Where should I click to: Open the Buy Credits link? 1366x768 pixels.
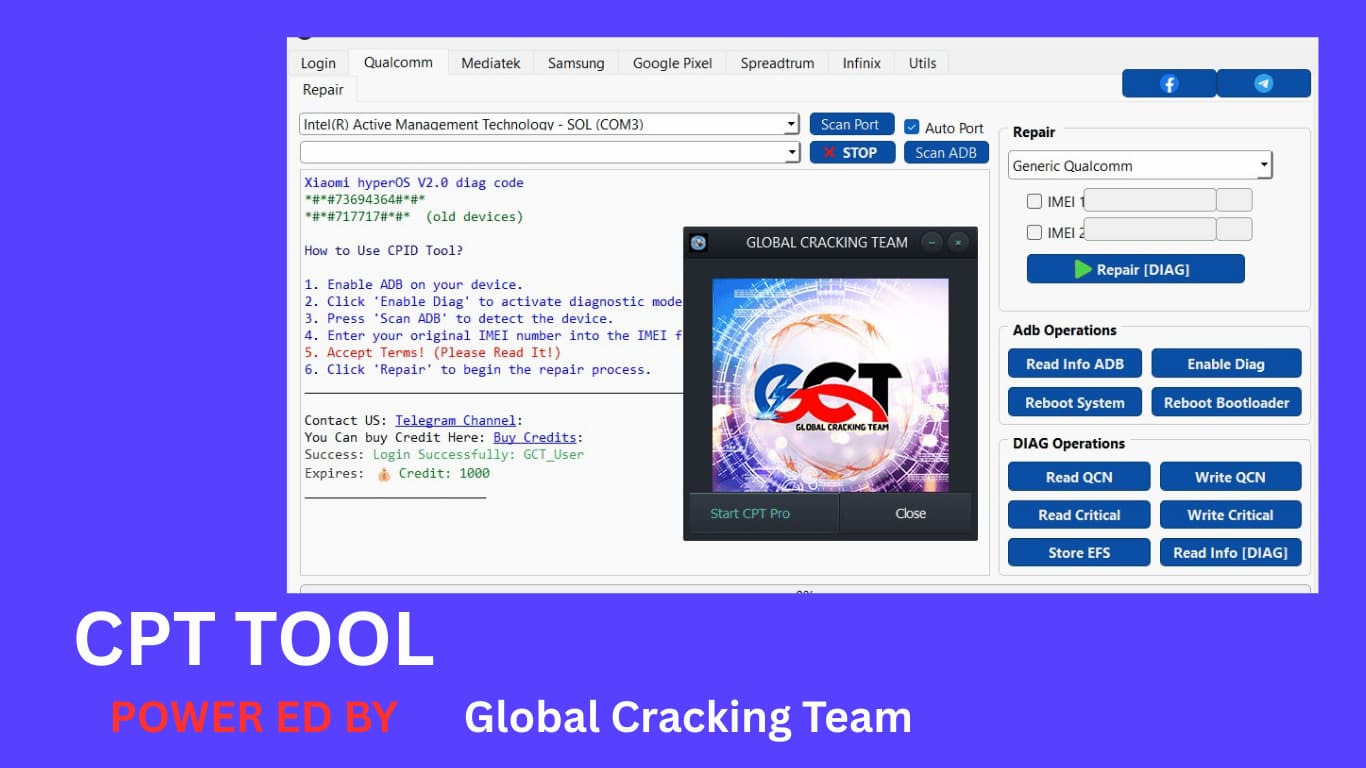point(534,437)
